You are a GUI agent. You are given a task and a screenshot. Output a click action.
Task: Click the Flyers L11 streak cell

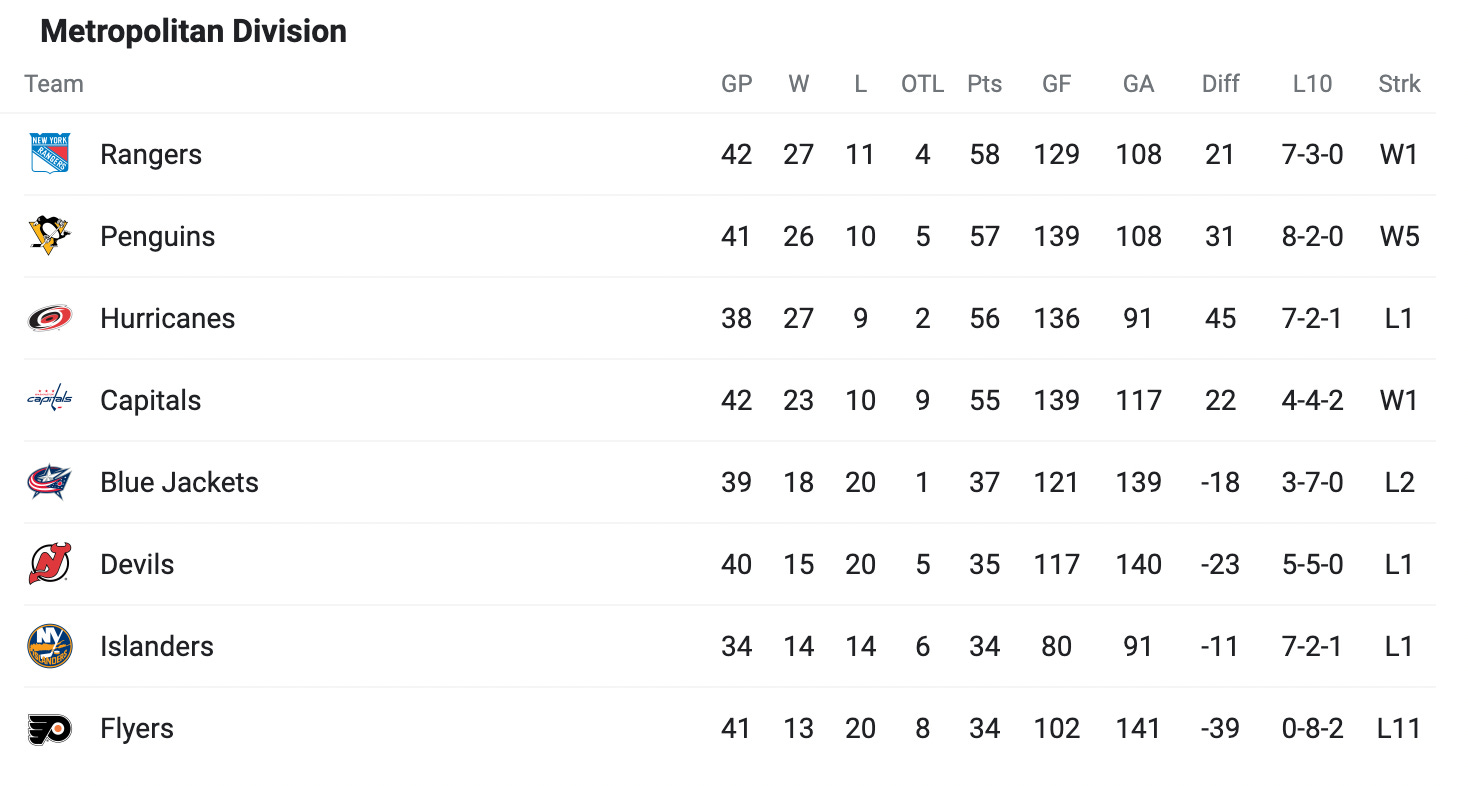[x=1399, y=729]
